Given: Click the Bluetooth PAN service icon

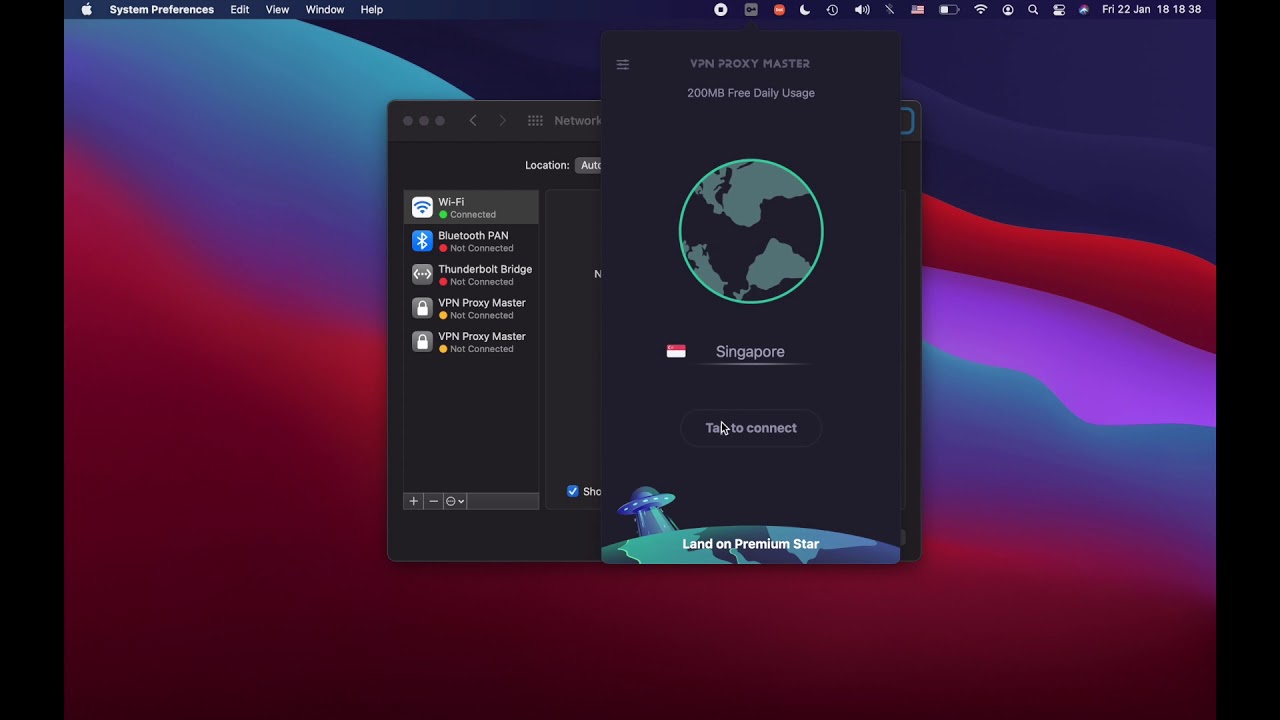Looking at the screenshot, I should coord(422,241).
